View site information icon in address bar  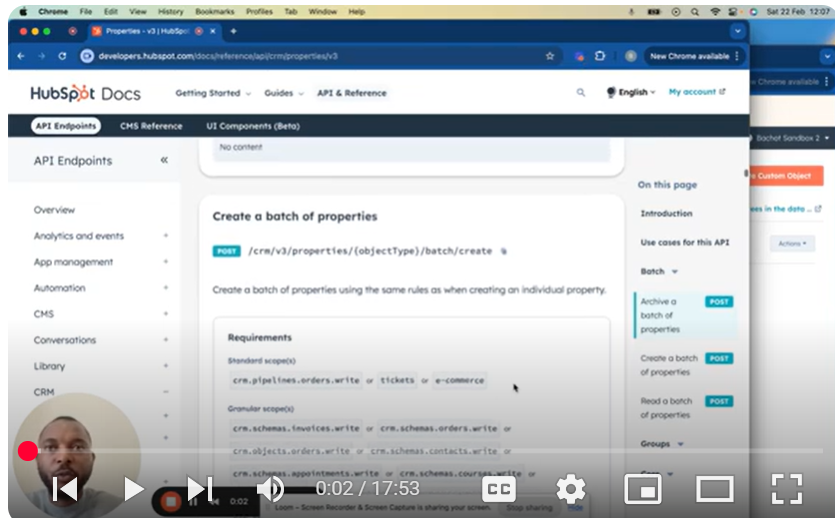point(87,56)
